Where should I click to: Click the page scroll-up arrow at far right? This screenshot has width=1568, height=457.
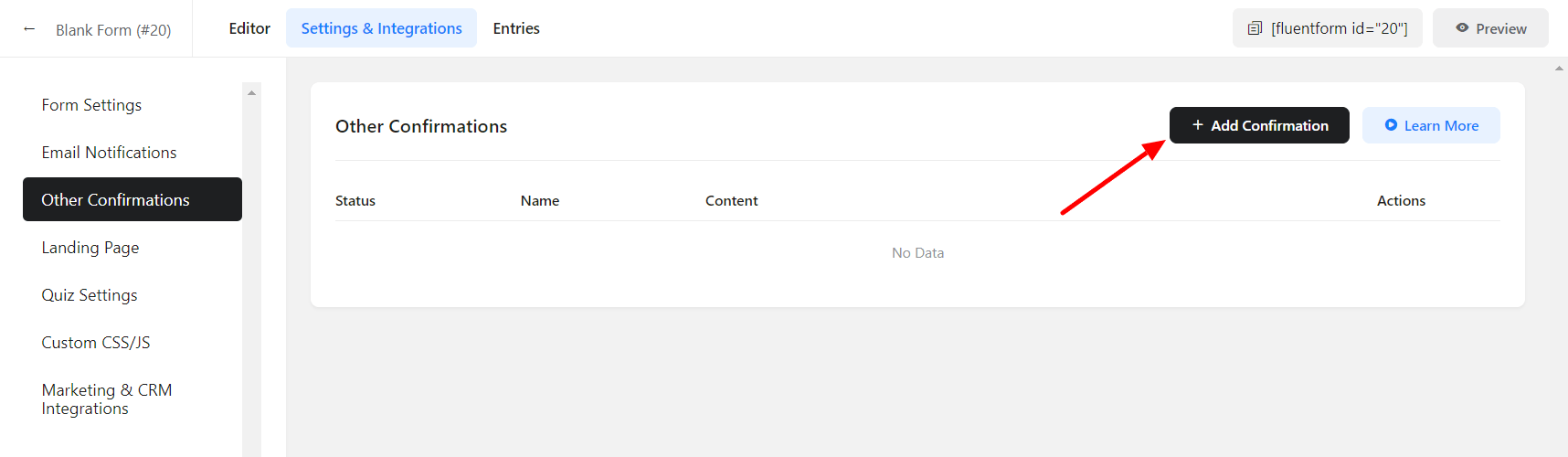pos(1559,69)
